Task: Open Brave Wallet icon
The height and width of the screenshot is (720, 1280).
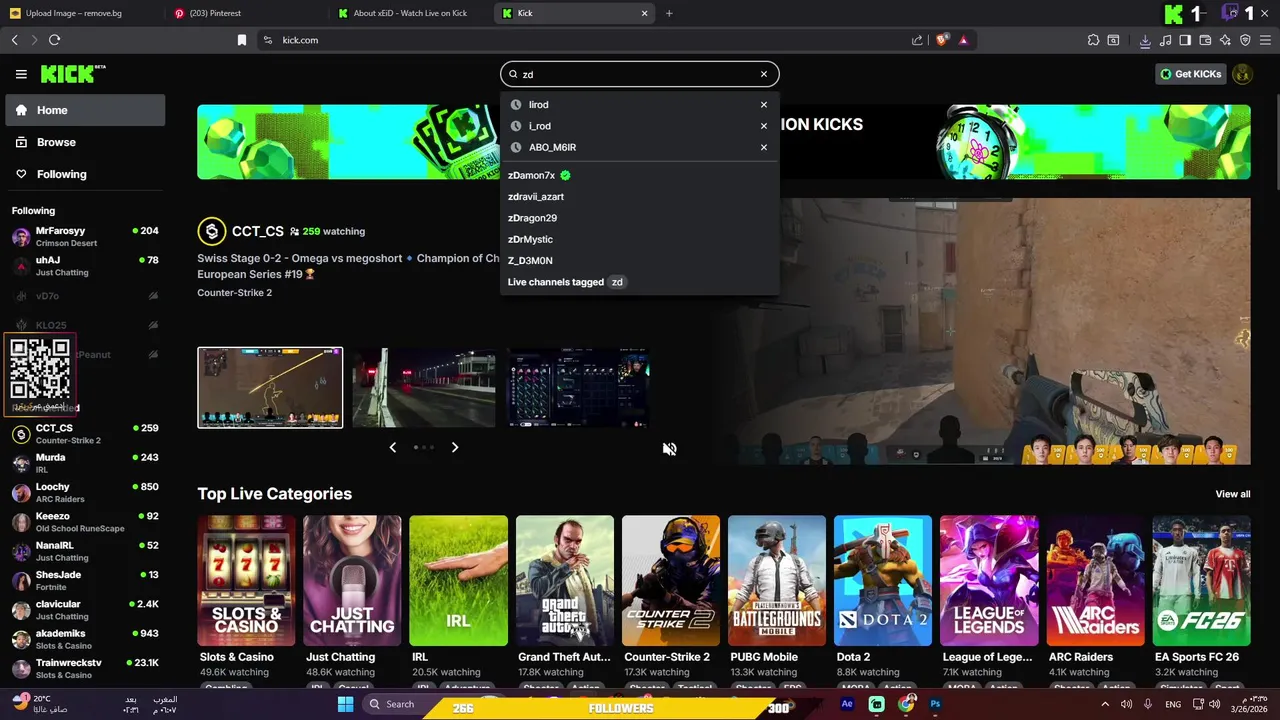Action: (1205, 40)
